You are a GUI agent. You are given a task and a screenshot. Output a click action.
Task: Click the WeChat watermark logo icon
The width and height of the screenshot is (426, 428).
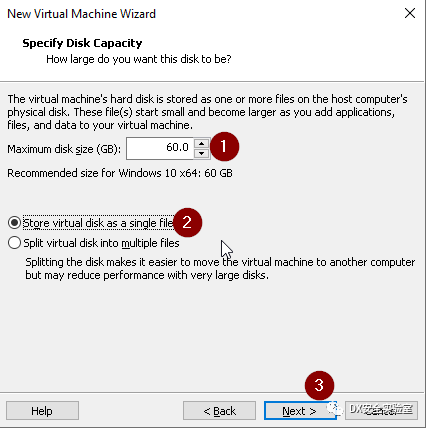[x=334, y=409]
